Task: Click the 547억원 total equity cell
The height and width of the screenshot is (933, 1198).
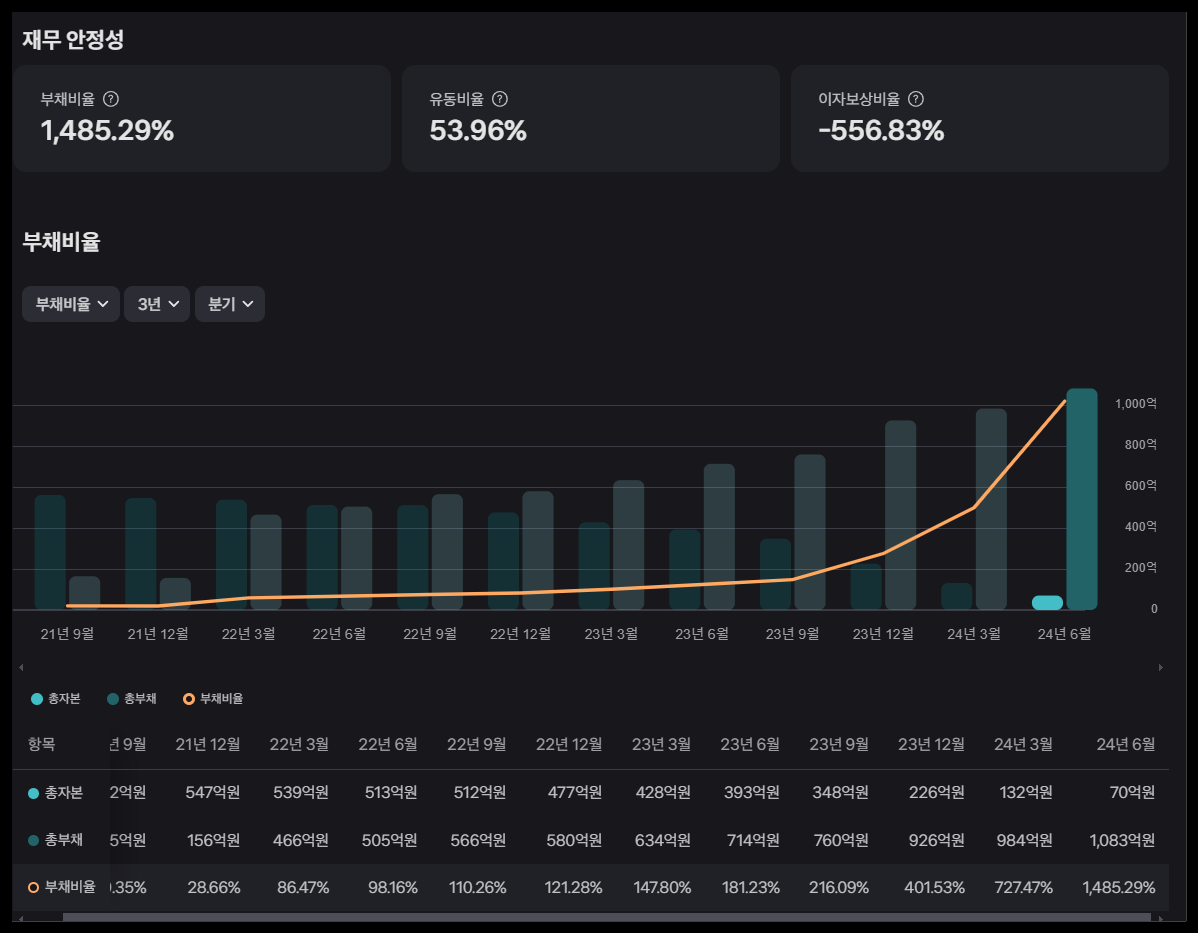Action: tap(212, 793)
